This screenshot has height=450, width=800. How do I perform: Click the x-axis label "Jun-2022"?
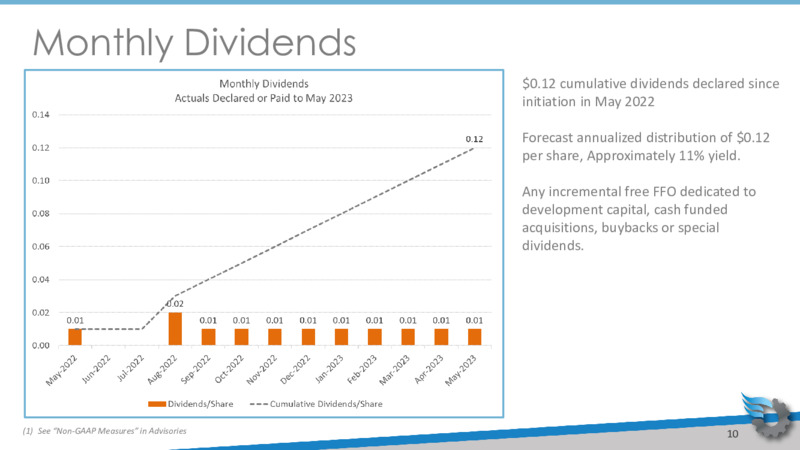click(96, 369)
